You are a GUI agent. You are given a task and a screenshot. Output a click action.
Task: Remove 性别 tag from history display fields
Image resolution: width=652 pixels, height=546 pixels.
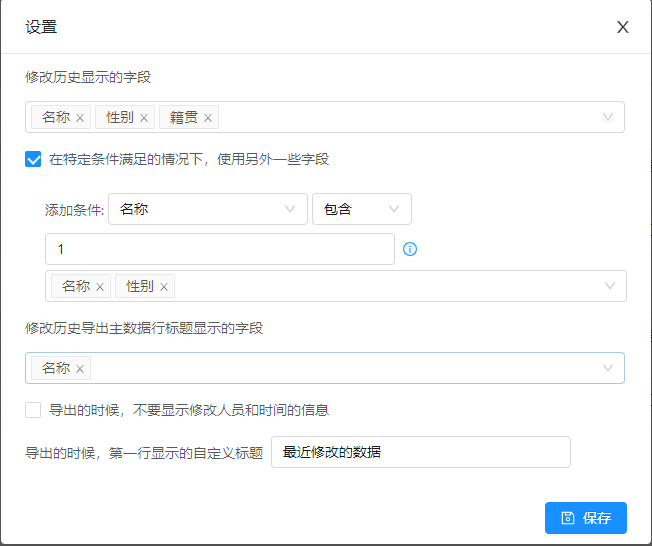click(144, 118)
